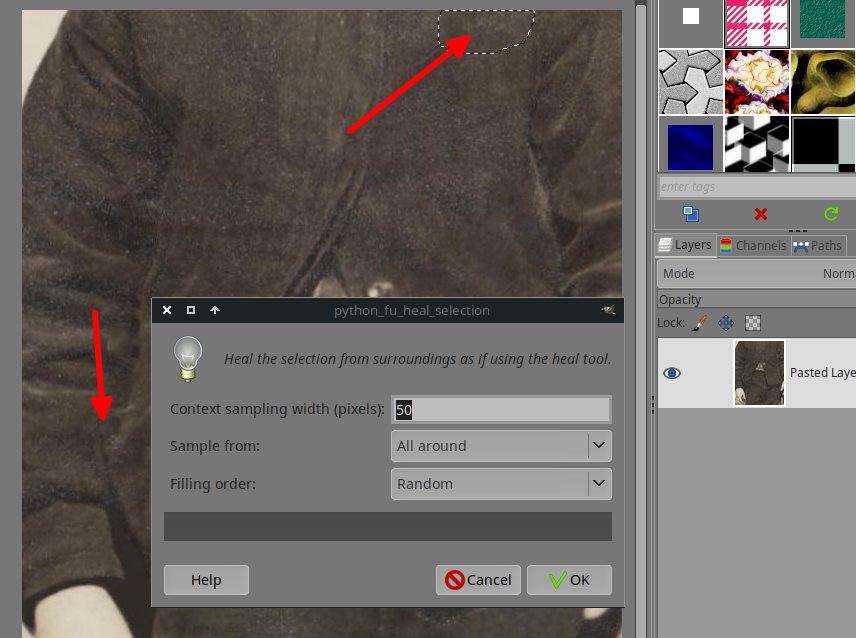
Task: Toggle visibility eye of Pasted Layer
Action: [672, 373]
